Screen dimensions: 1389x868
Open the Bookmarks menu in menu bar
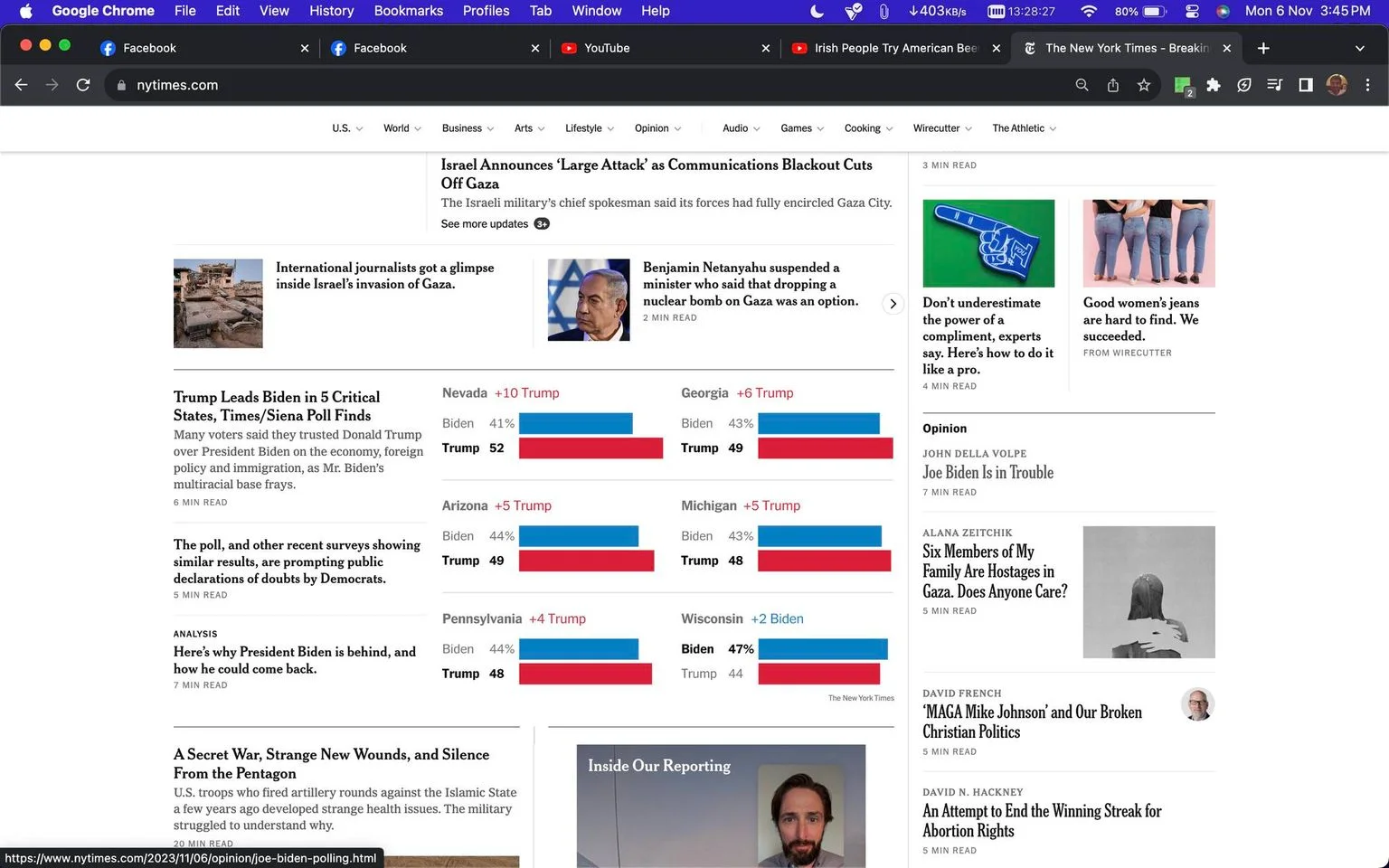[x=408, y=11]
